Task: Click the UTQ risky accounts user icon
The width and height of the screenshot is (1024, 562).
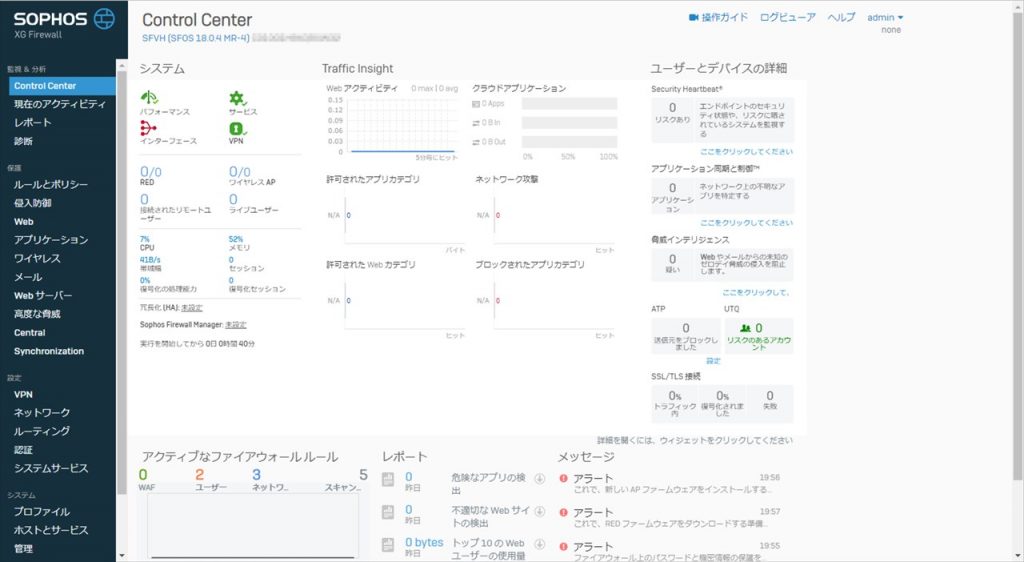Action: point(745,328)
